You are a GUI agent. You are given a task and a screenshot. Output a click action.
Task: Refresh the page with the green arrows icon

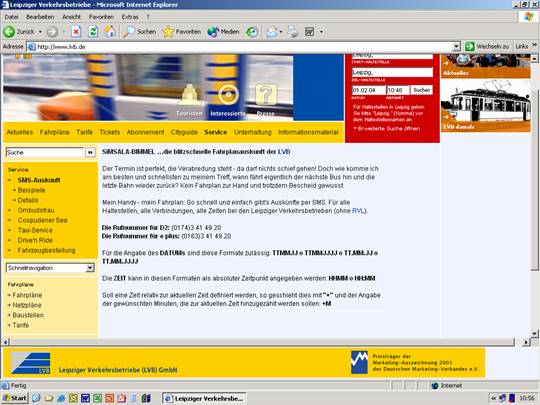pyautogui.click(x=93, y=32)
